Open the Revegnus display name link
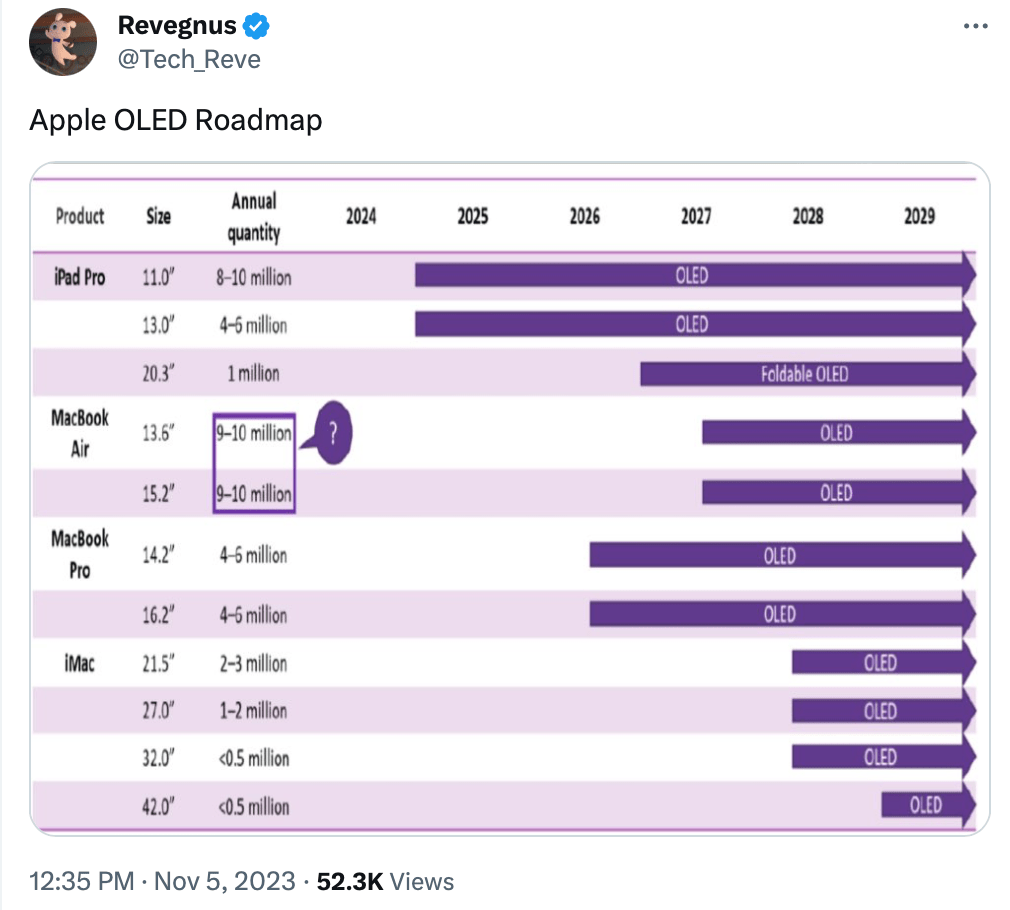This screenshot has width=1010, height=910. 177,26
